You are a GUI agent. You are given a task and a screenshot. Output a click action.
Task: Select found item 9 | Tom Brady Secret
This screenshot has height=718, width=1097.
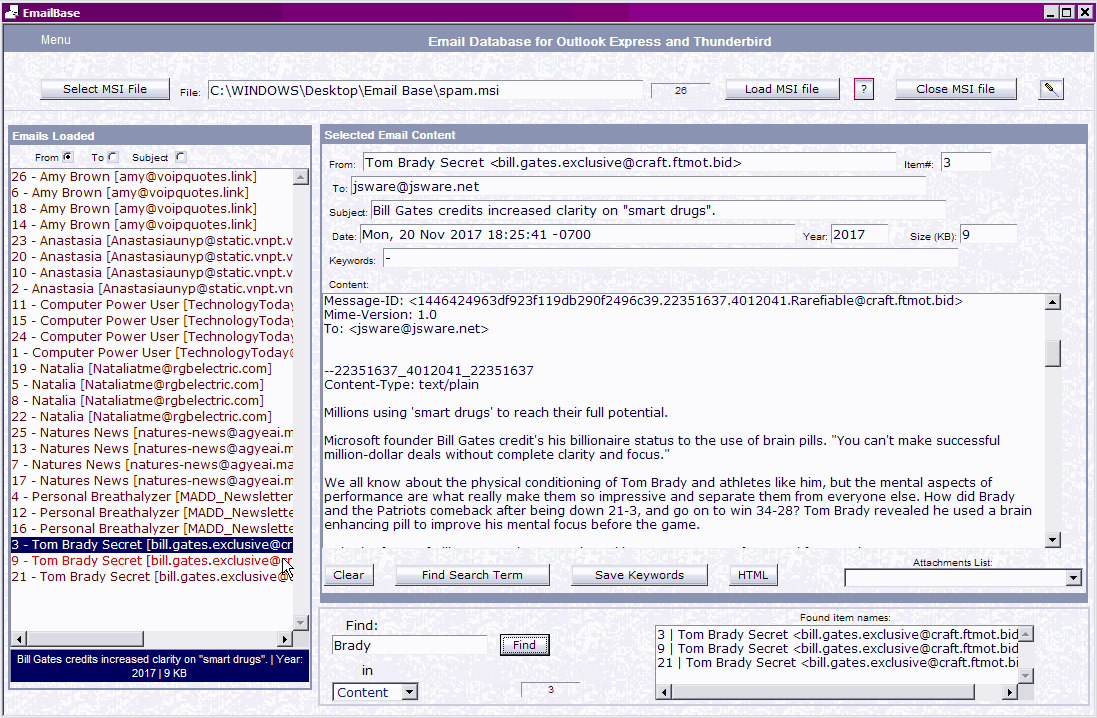(837, 649)
